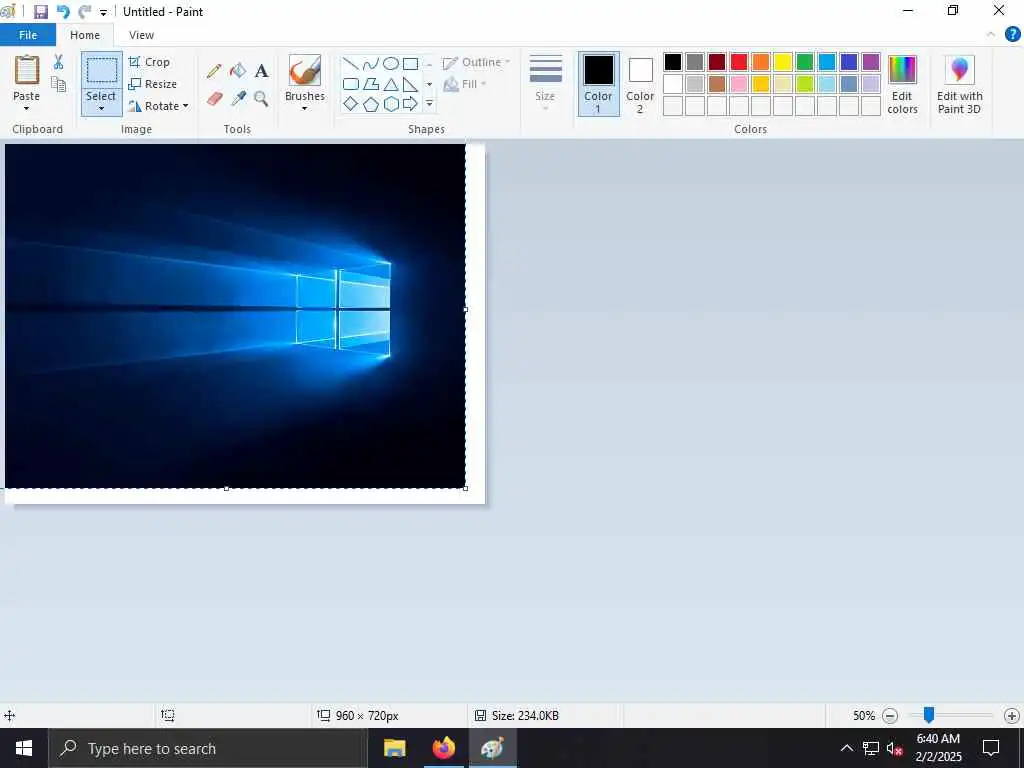The image size is (1024, 768).
Task: Open the Action Center notification icon
Action: (991, 748)
